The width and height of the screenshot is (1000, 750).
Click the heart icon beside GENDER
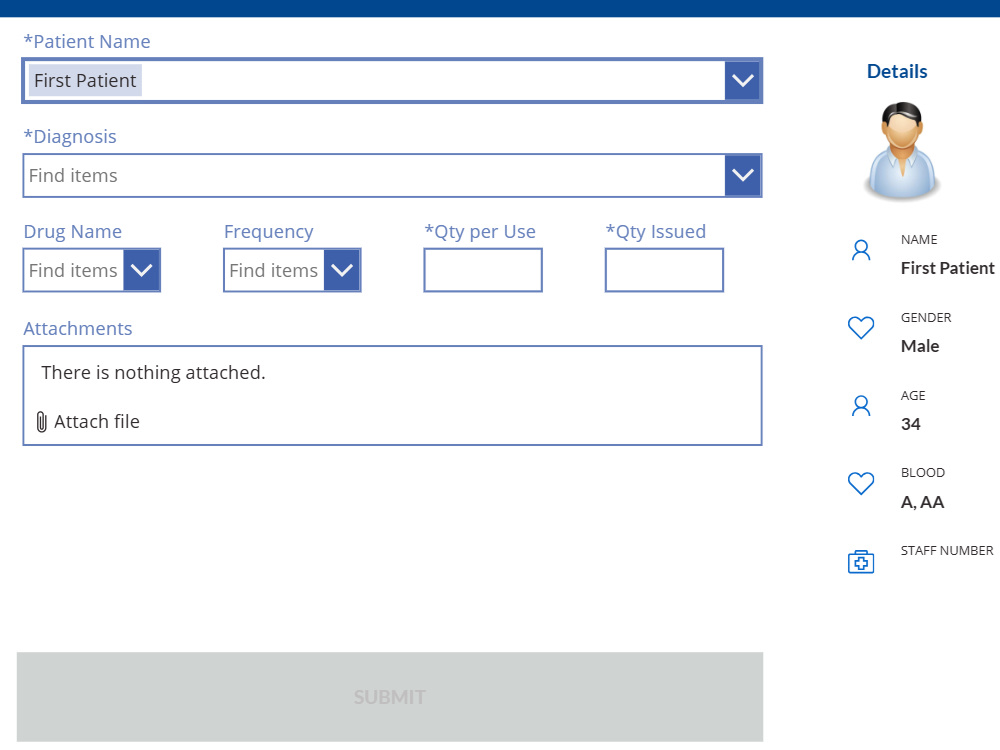(861, 328)
